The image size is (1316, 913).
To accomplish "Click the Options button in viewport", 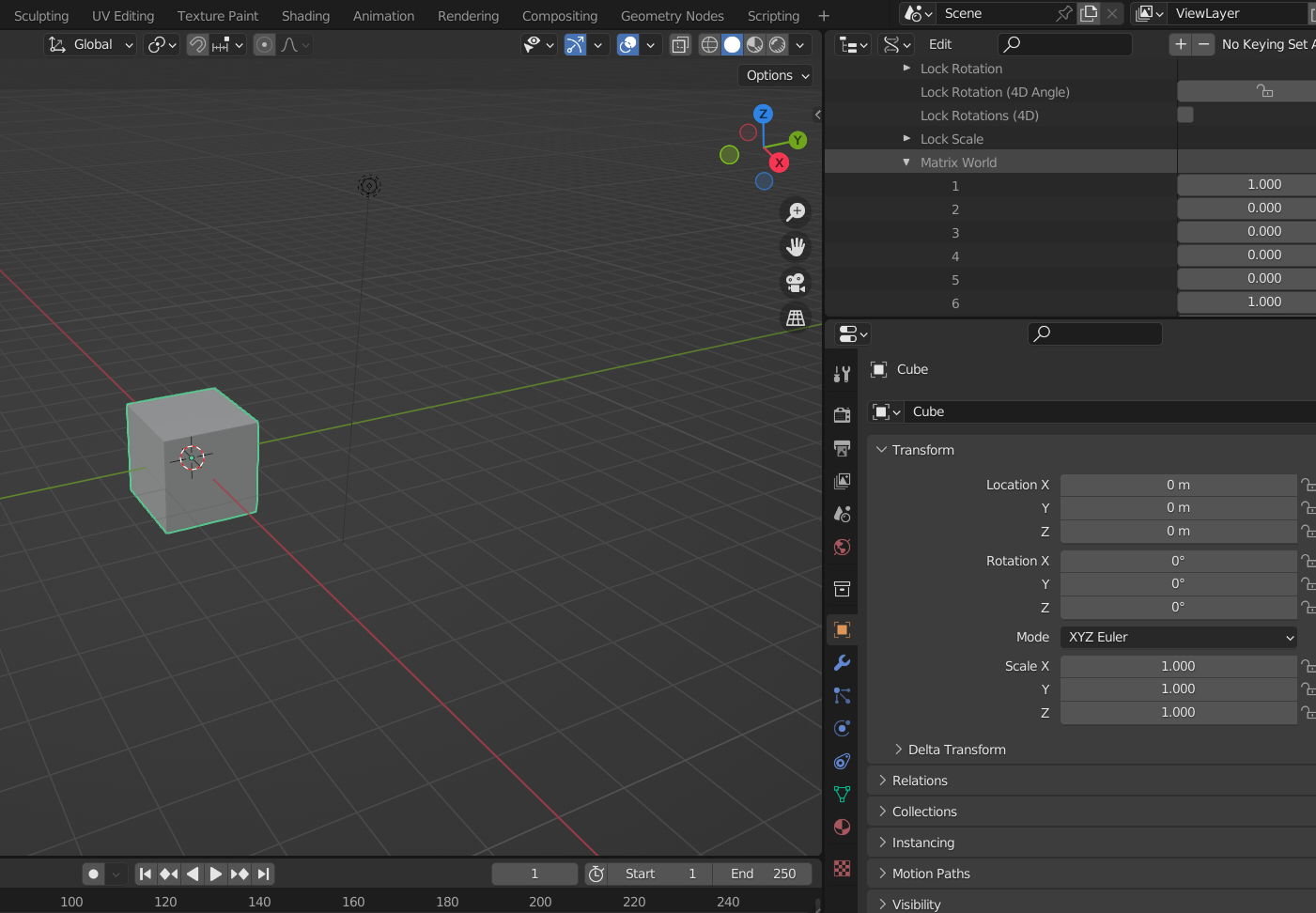I will coord(776,75).
